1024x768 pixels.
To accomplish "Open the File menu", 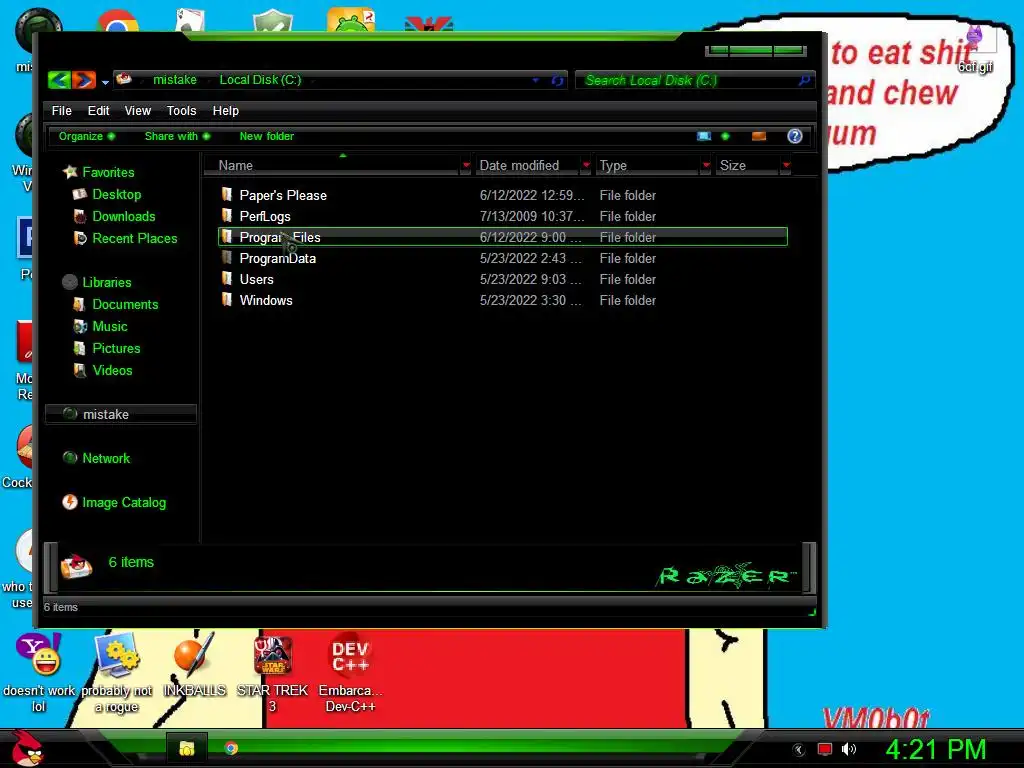I will pyautogui.click(x=61, y=110).
